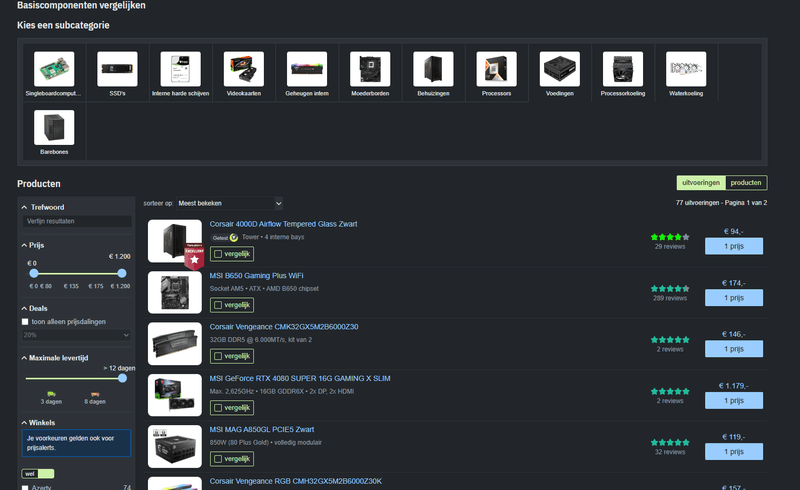
Task: Collapse the Deals filter section
Action: pos(34,308)
